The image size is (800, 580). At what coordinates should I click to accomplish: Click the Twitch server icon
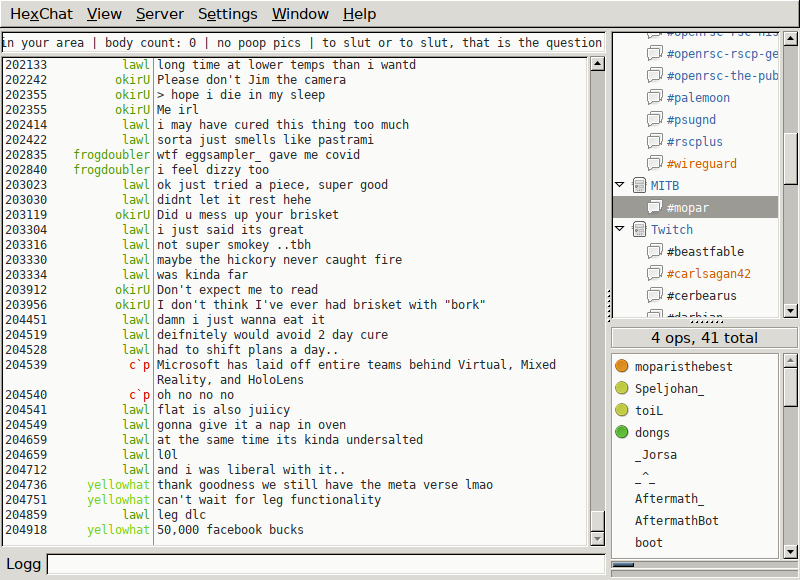[639, 229]
